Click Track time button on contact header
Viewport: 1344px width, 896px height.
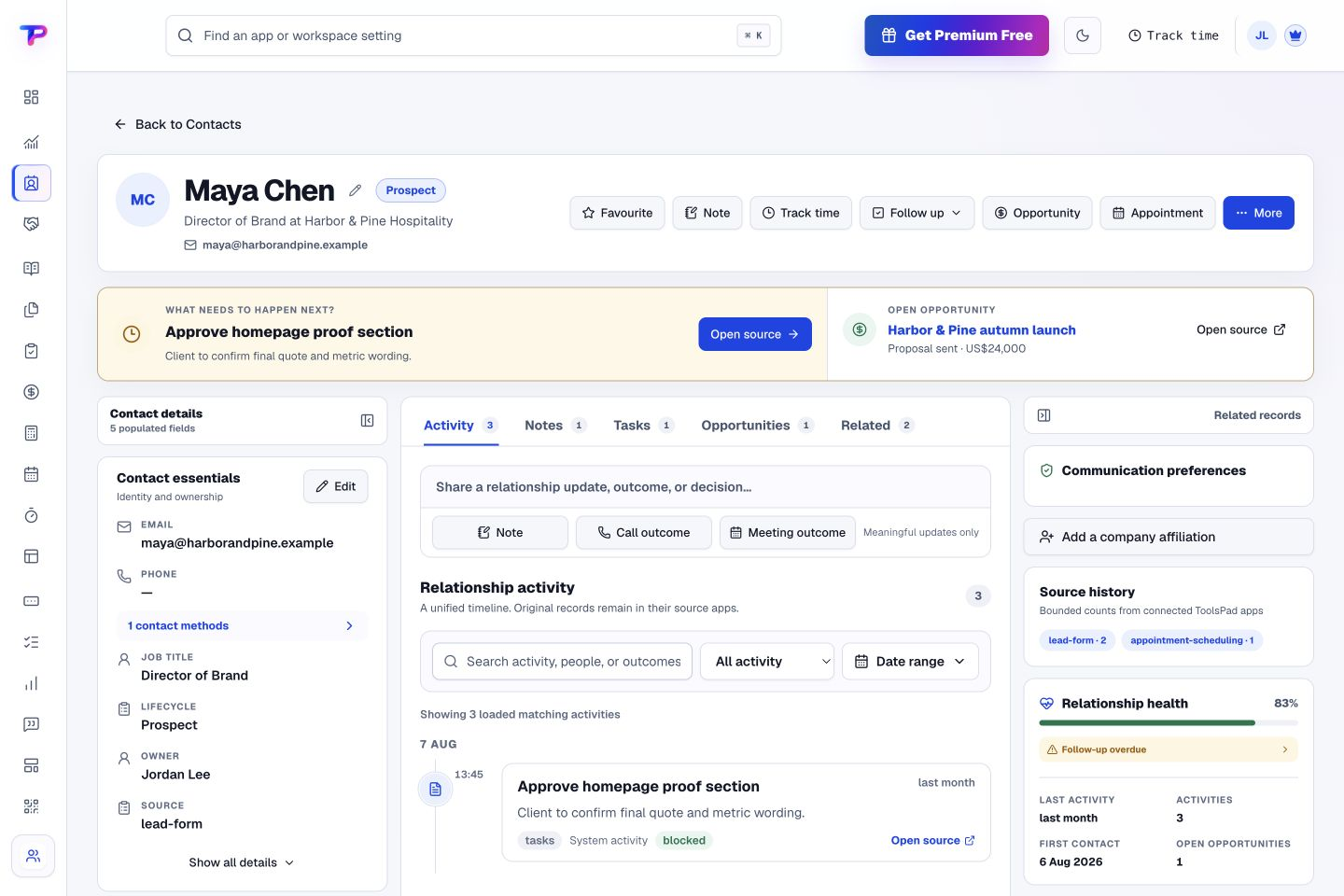[801, 213]
